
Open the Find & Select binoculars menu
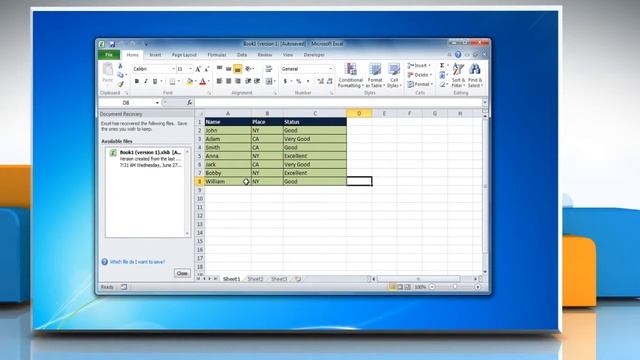(475, 75)
